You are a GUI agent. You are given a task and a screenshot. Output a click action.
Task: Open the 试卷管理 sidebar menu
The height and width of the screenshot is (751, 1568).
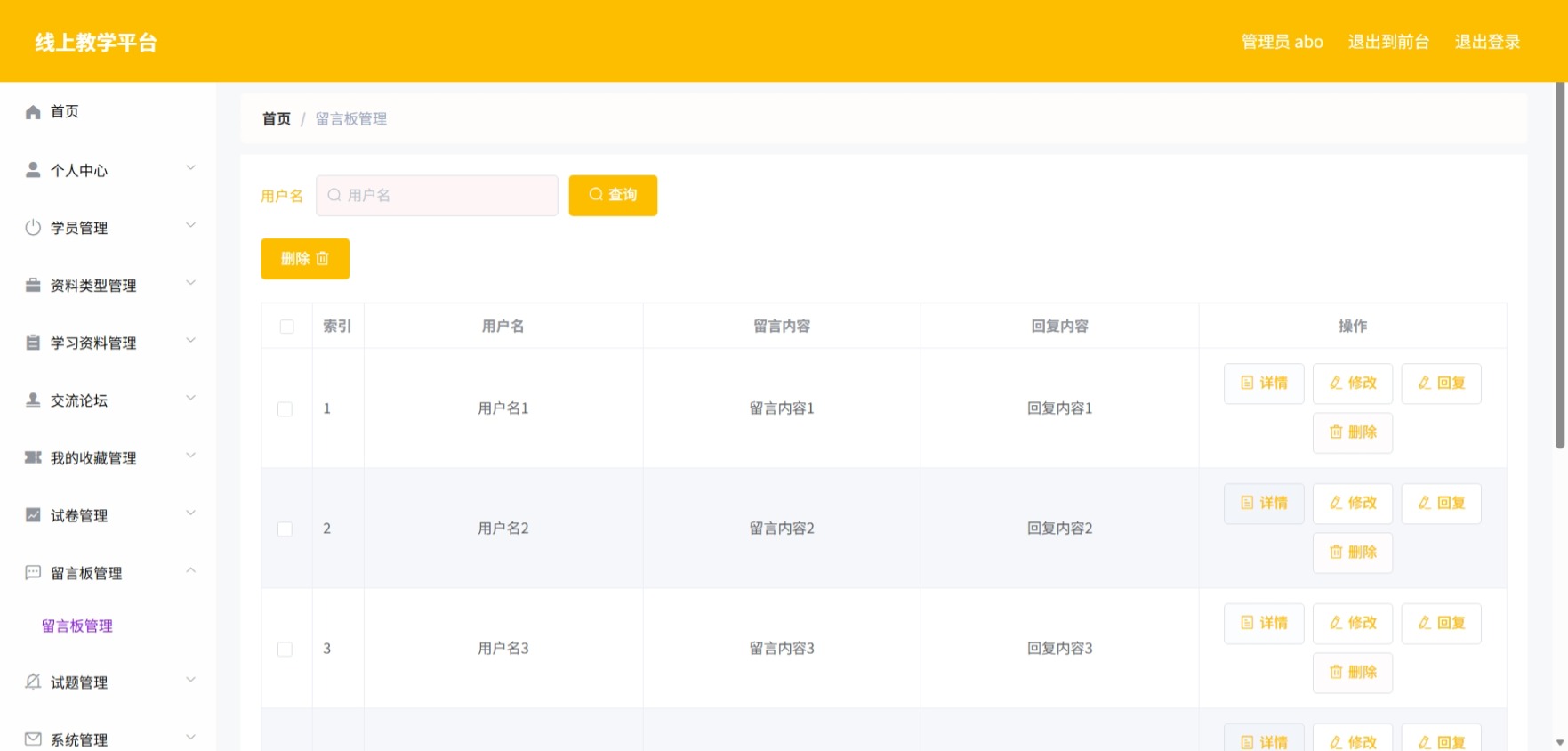[108, 515]
